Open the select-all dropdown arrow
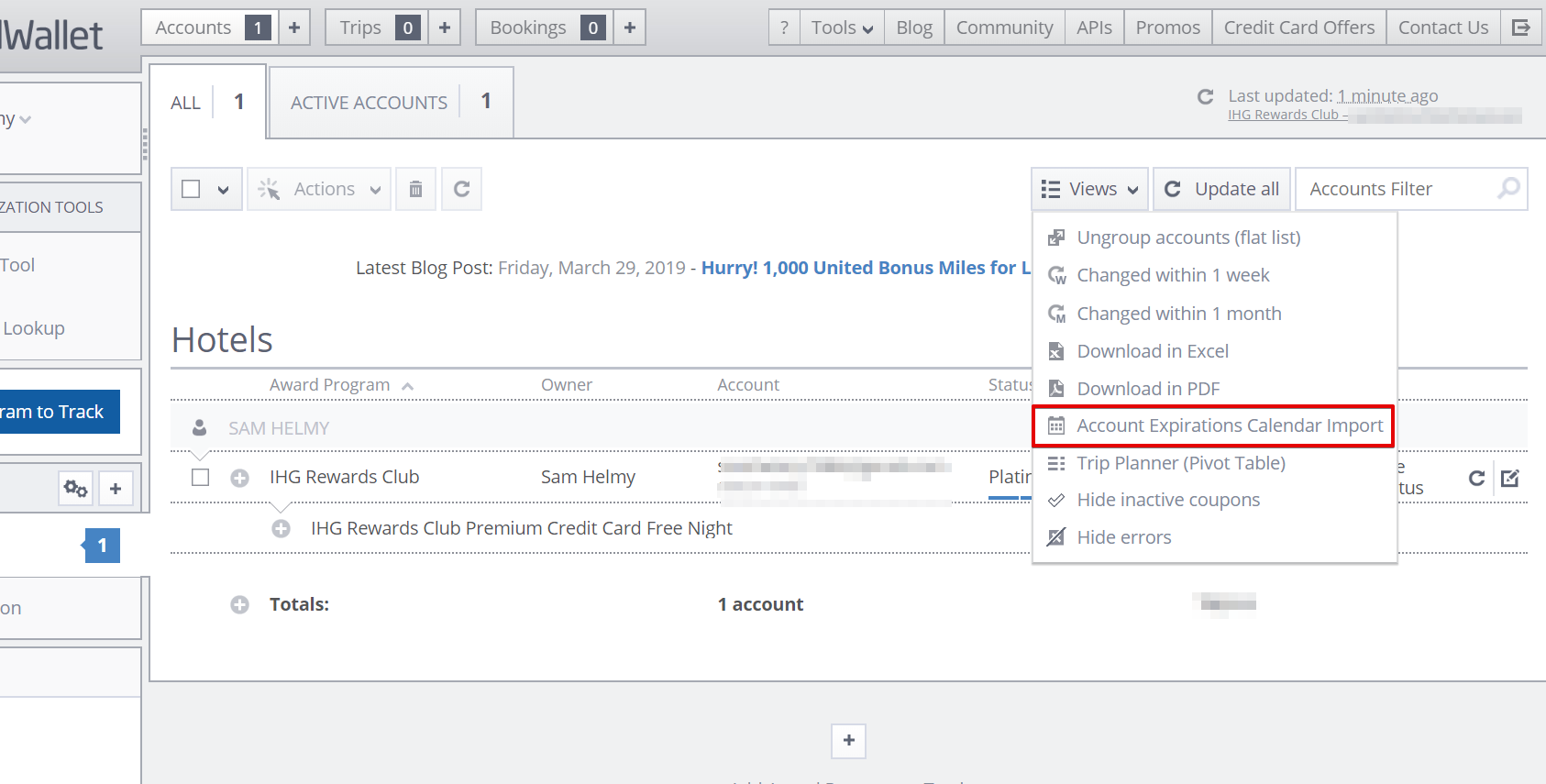1546x784 pixels. pos(223,190)
